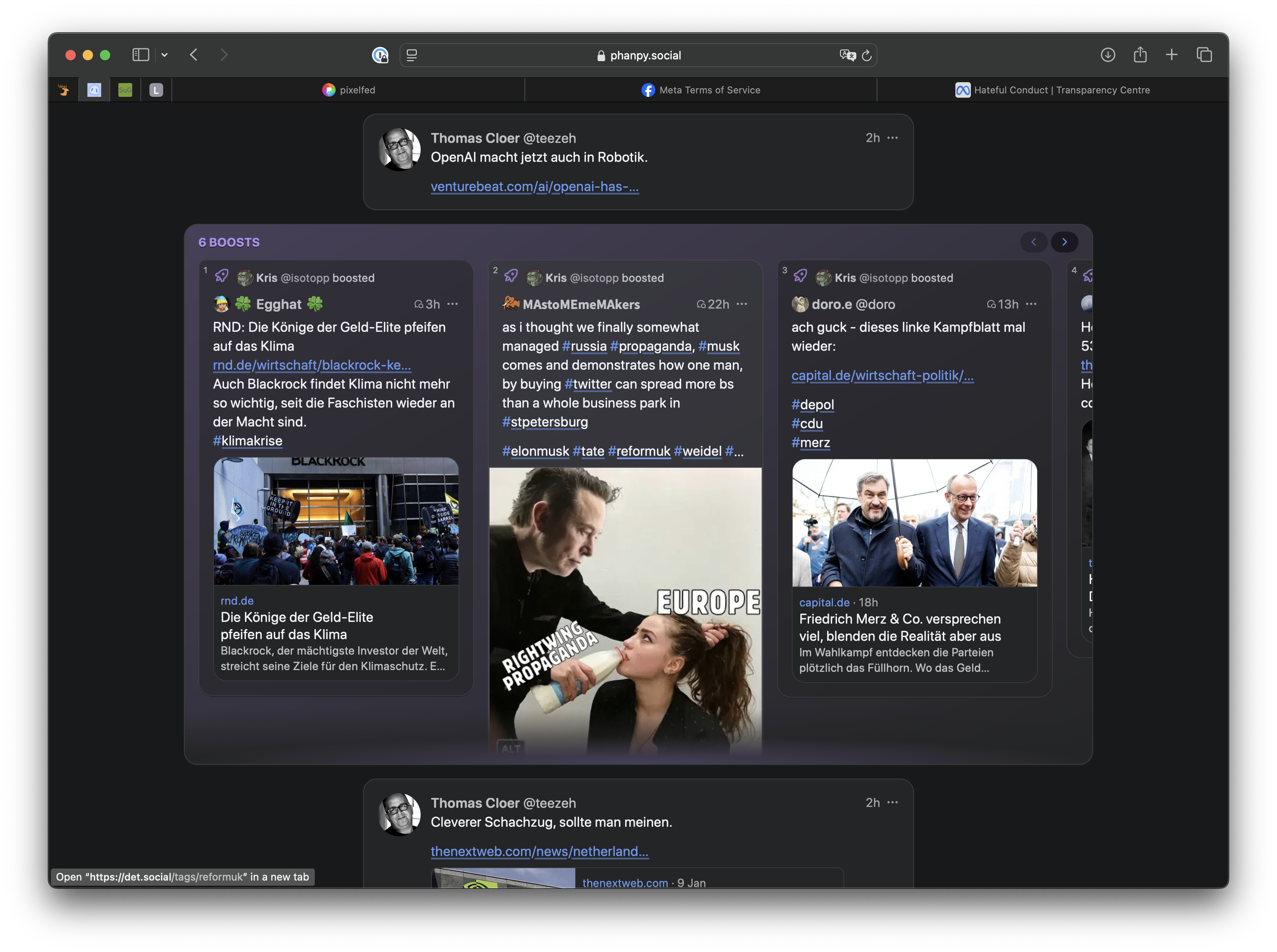Click the phanpy.social address field

(x=638, y=56)
